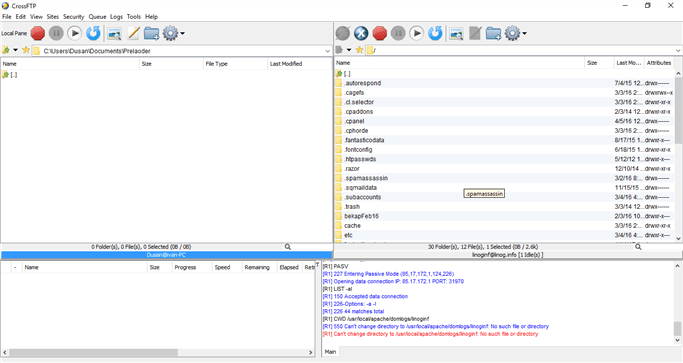Select the cache remote folder
This screenshot has height=363, width=683.
pos(504,226)
